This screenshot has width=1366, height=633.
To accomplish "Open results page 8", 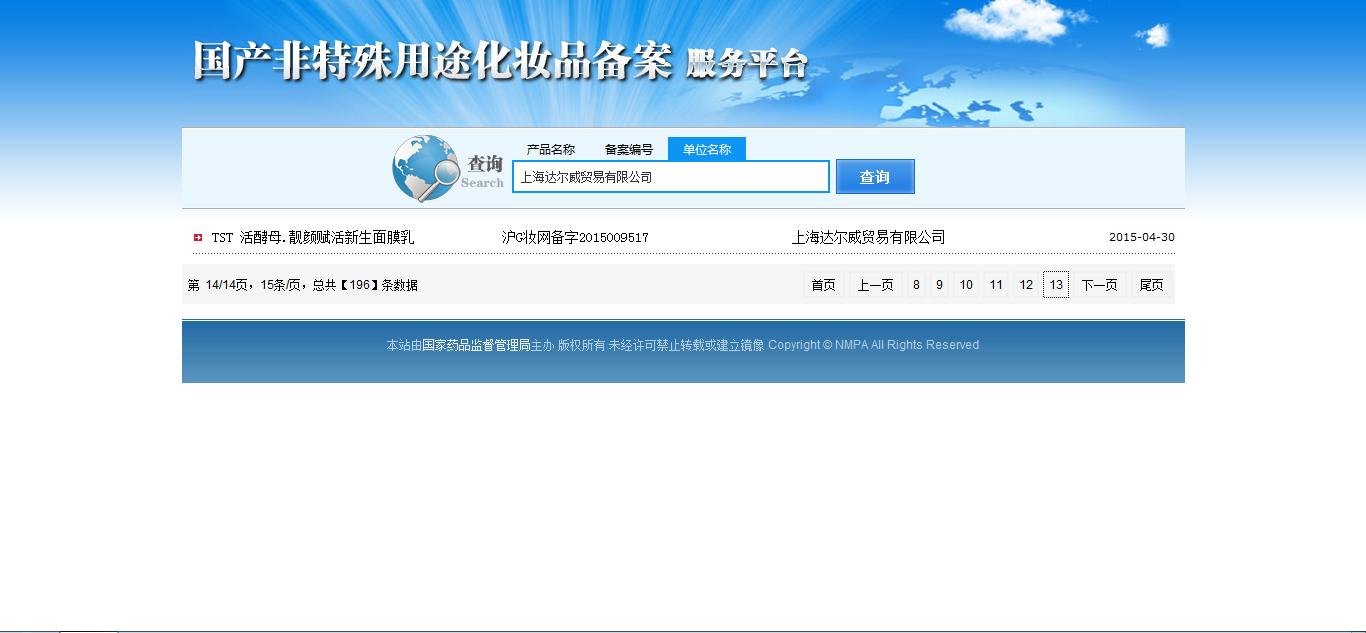I will [915, 285].
